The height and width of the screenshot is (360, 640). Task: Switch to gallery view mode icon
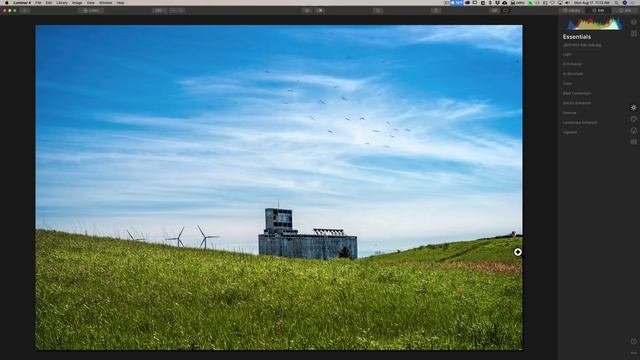[494, 11]
